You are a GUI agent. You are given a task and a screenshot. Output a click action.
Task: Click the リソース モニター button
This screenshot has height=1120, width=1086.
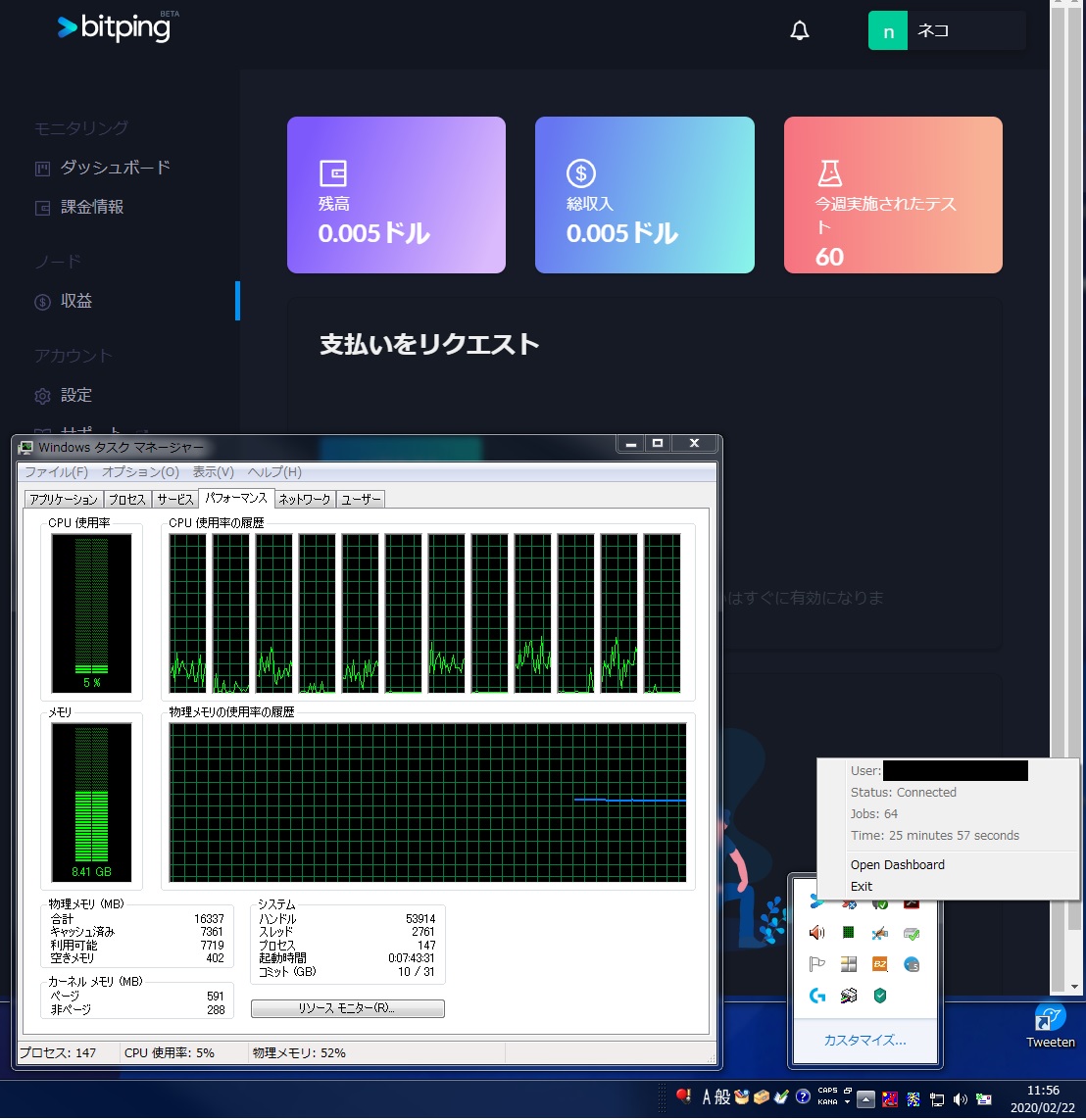347,1008
